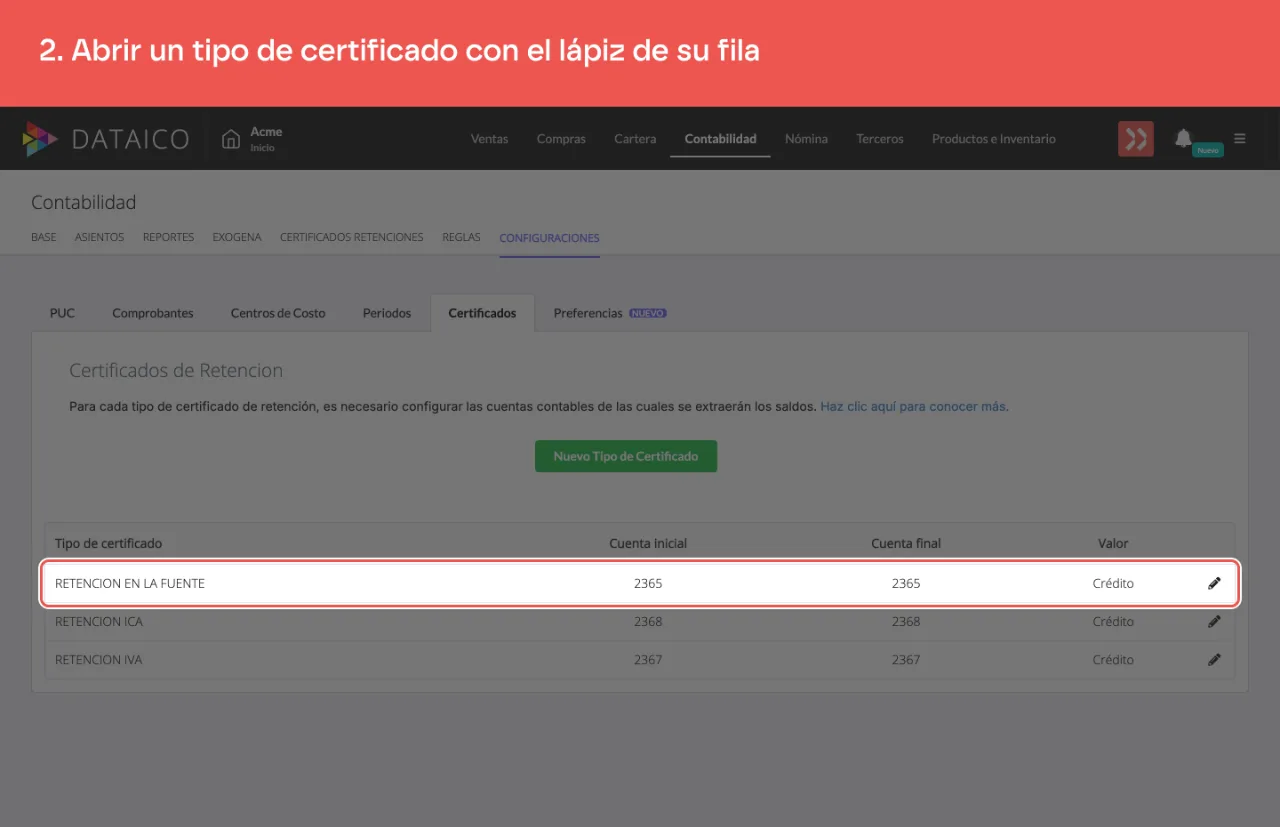Follow 'Haz clic aquí para conocer más' link
1280x827 pixels.
click(914, 407)
